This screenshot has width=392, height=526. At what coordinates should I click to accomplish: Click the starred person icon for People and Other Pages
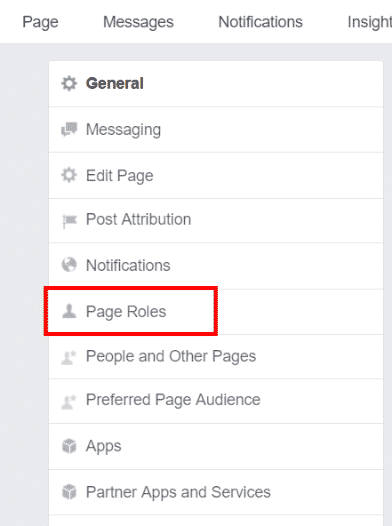69,357
